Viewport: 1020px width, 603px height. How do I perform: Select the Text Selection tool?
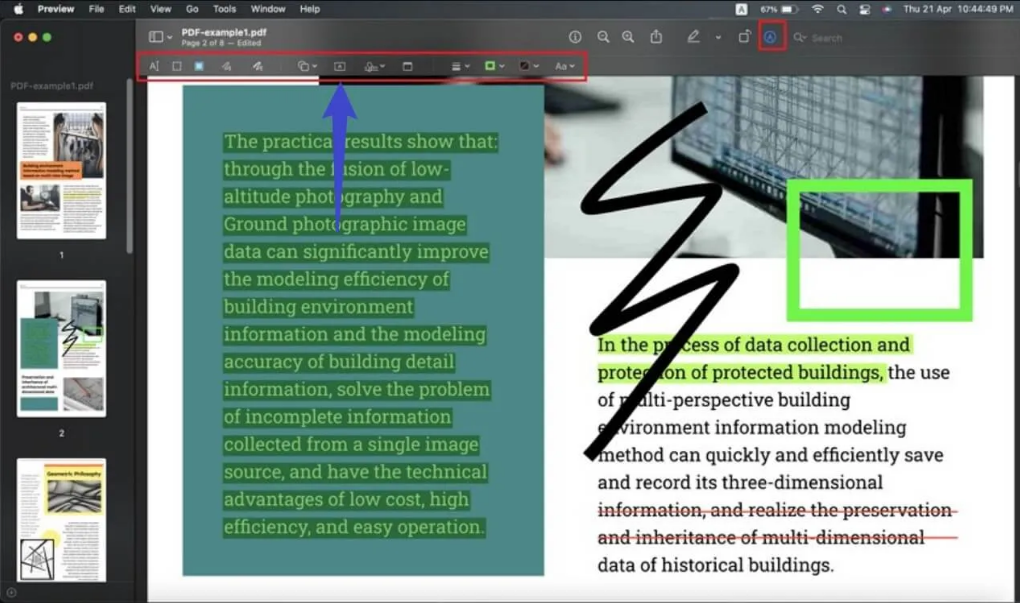pos(154,66)
